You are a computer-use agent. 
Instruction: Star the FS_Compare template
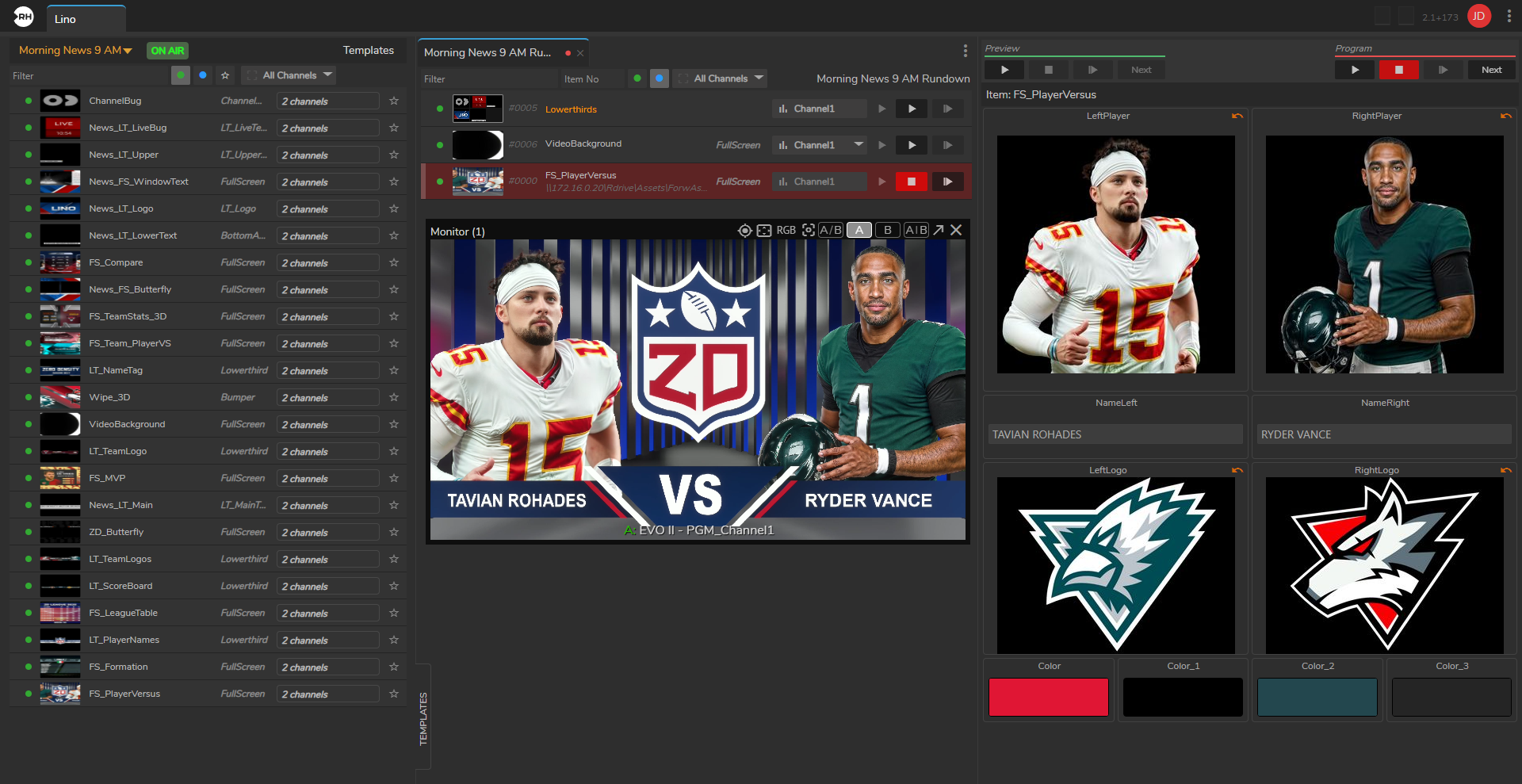coord(394,262)
